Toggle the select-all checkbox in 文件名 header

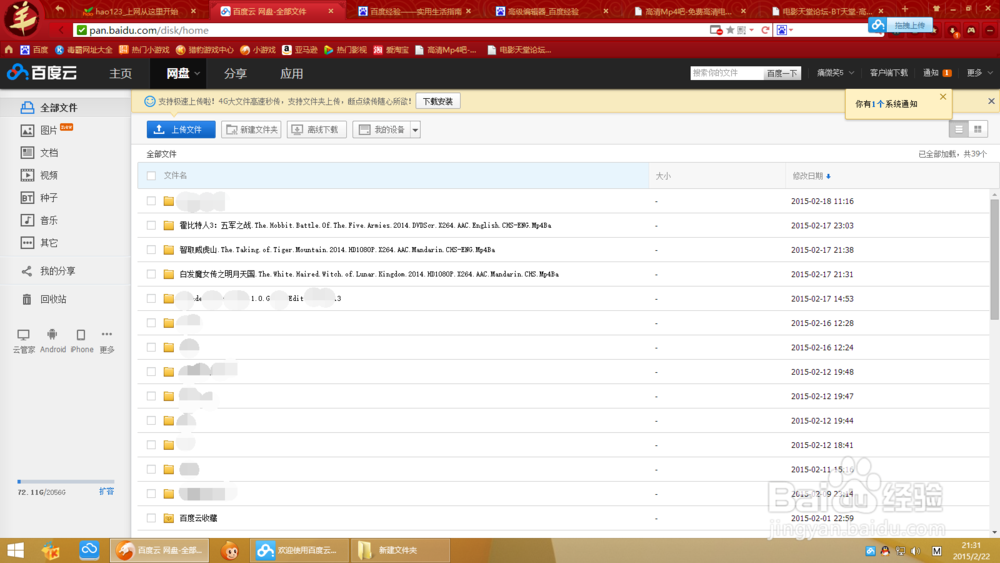click(151, 176)
